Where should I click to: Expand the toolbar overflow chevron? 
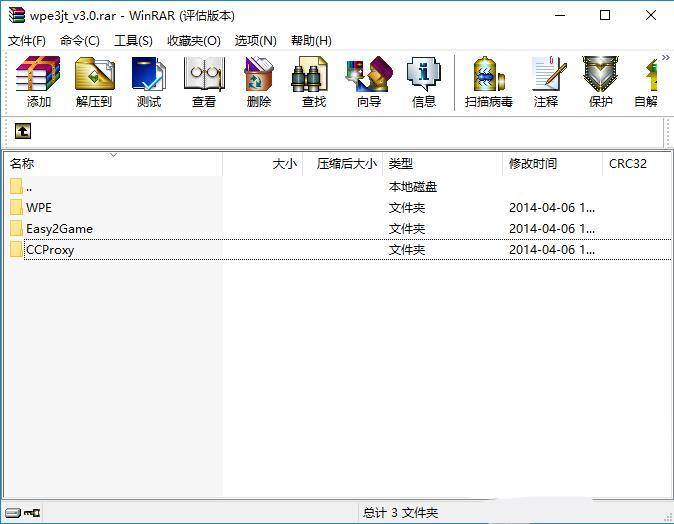(666, 57)
